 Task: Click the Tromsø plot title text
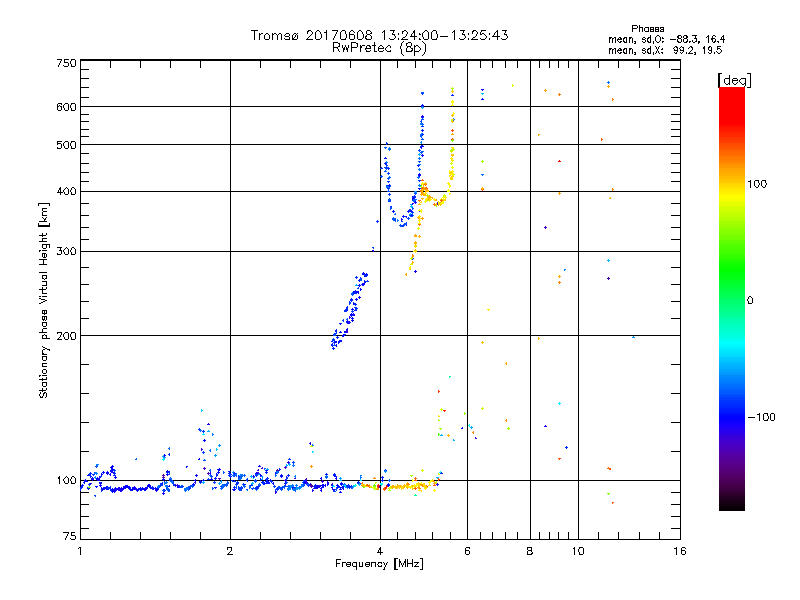pos(379,35)
